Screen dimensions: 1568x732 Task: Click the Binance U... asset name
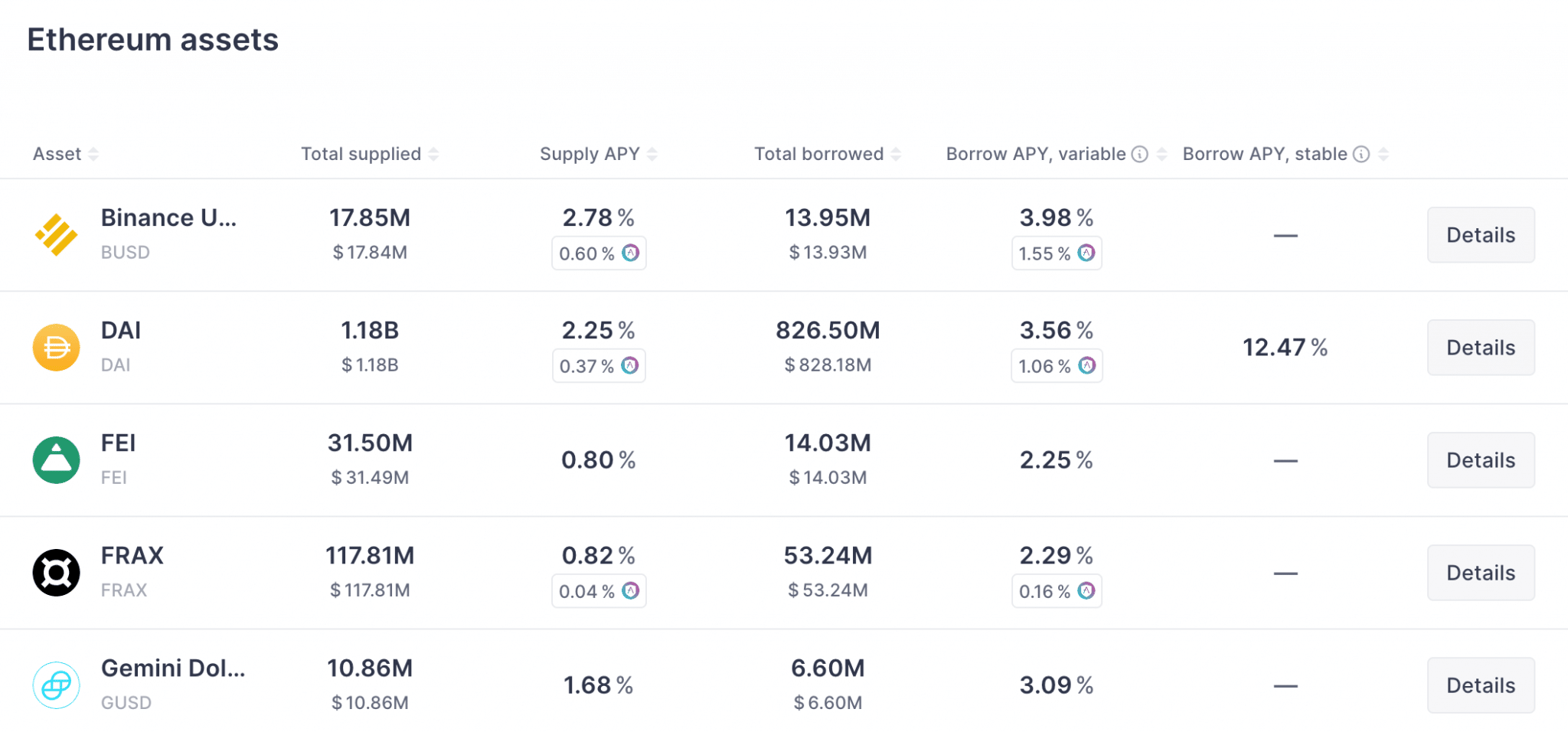(168, 218)
